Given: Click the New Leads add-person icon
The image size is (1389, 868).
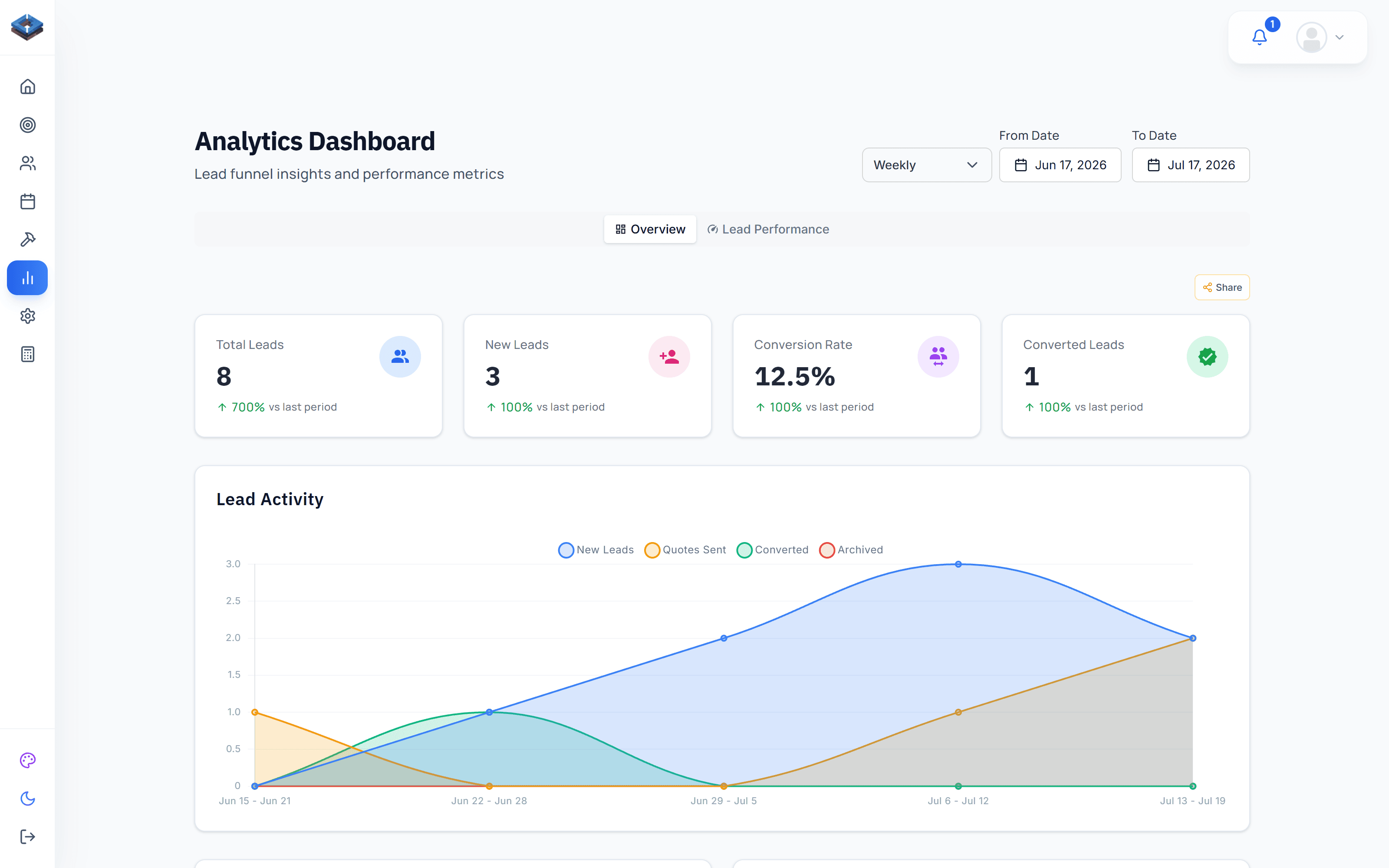Looking at the screenshot, I should 669,356.
